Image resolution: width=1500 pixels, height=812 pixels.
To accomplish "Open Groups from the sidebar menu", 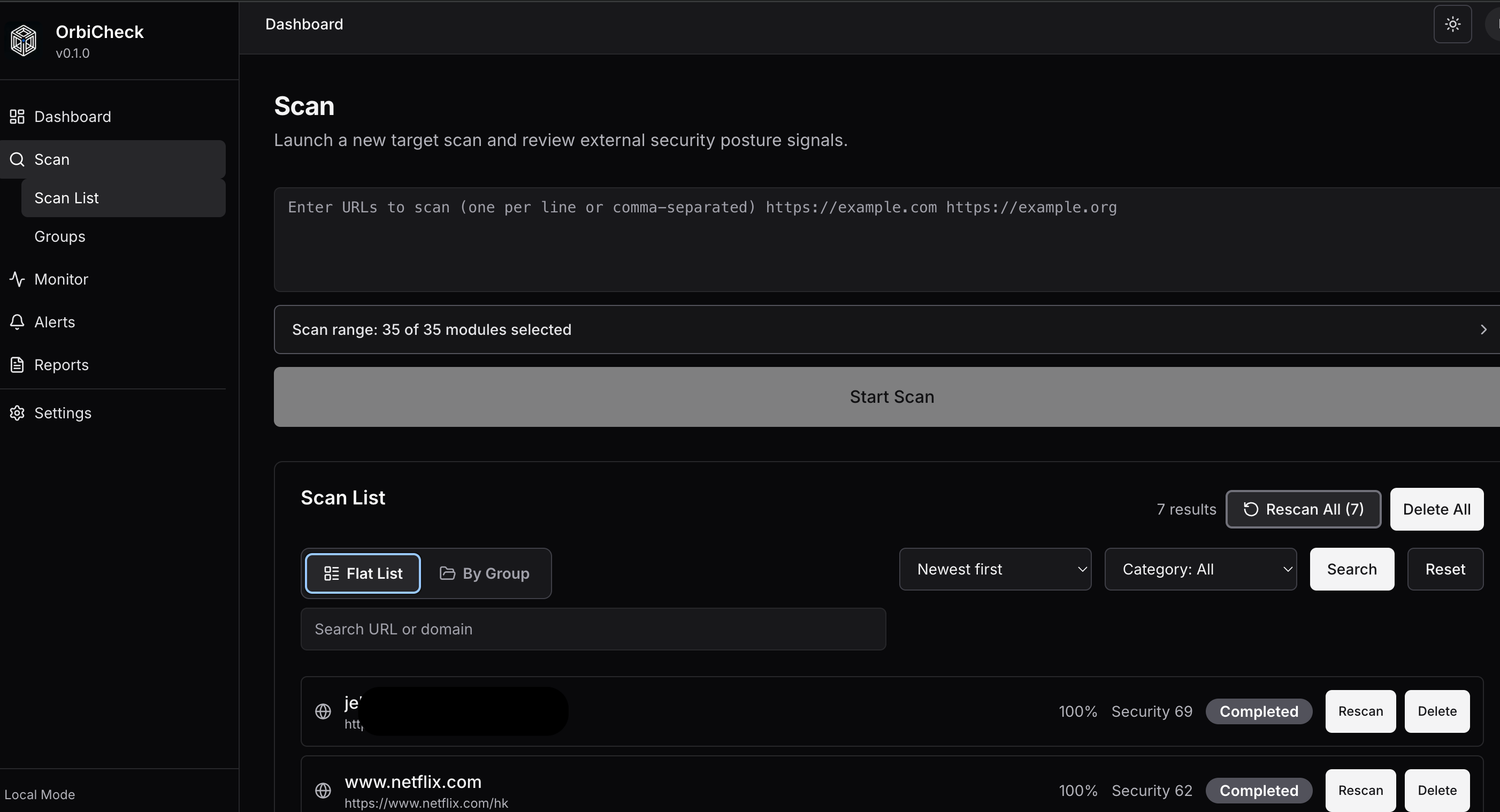I will click(x=59, y=236).
